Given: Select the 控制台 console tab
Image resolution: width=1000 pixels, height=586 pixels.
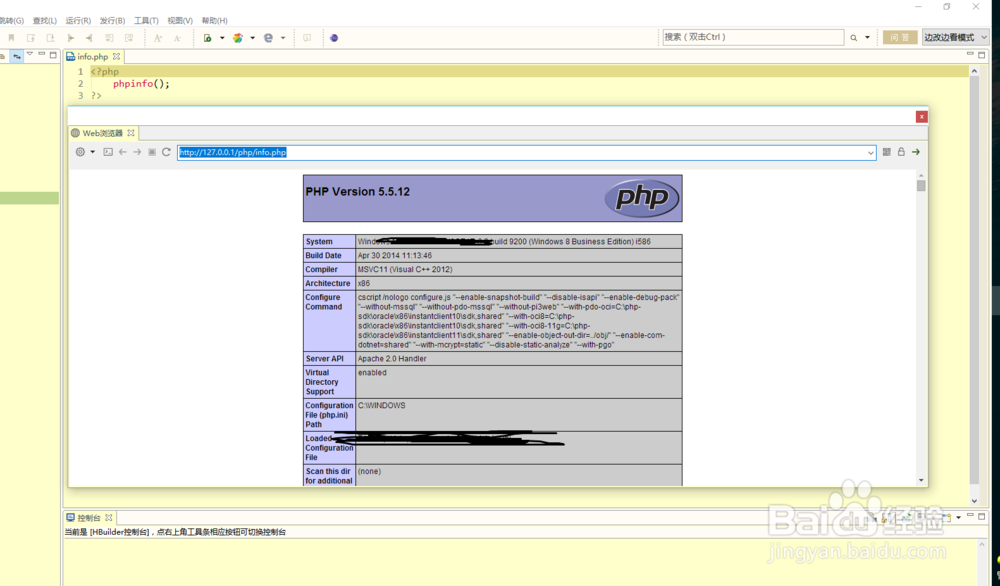Looking at the screenshot, I should pyautogui.click(x=89, y=518).
